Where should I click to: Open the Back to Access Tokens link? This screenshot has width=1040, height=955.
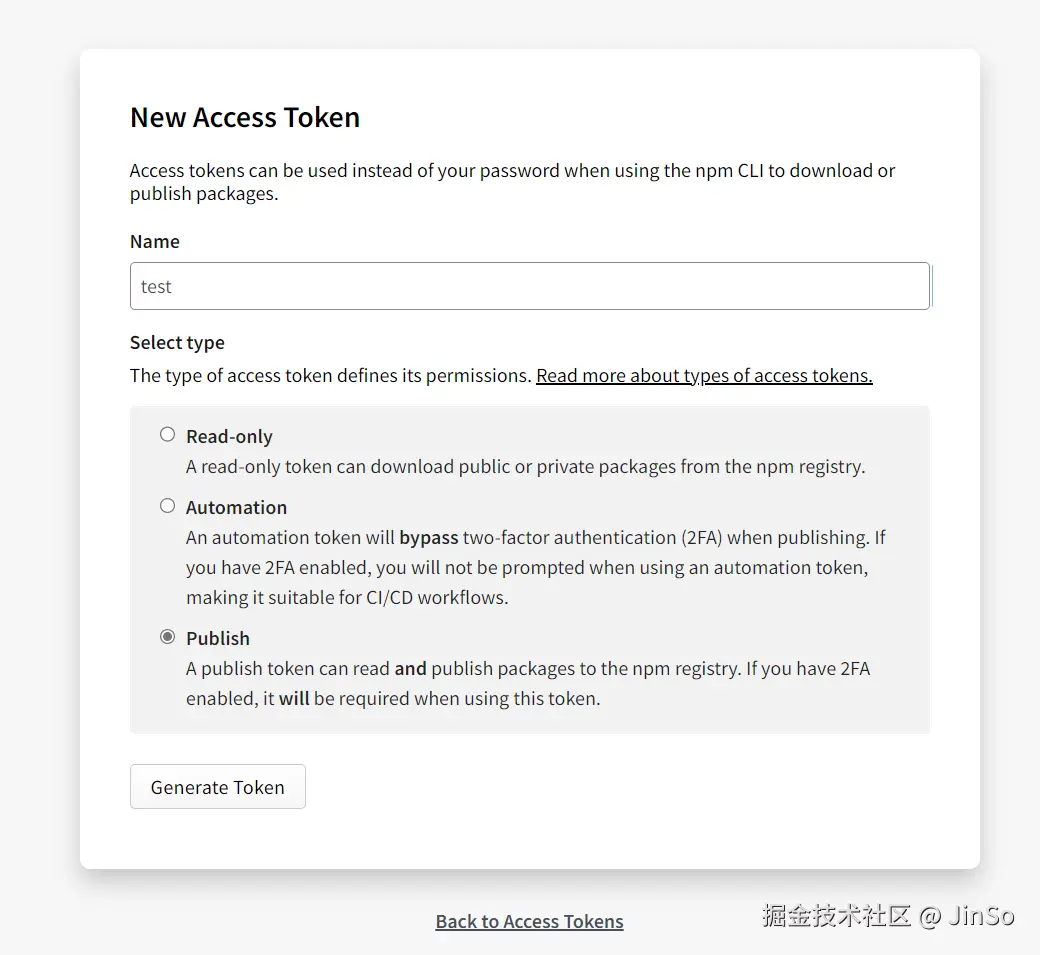pyautogui.click(x=529, y=922)
